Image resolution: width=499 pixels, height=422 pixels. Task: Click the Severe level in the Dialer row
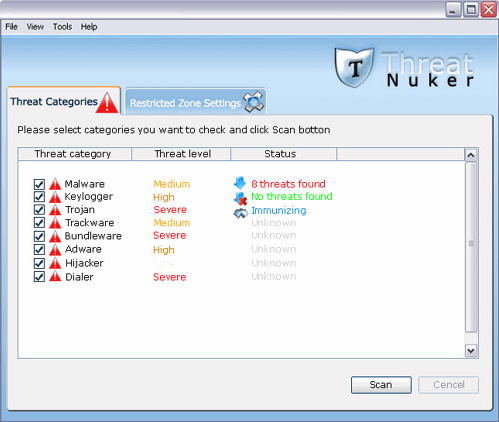[170, 277]
